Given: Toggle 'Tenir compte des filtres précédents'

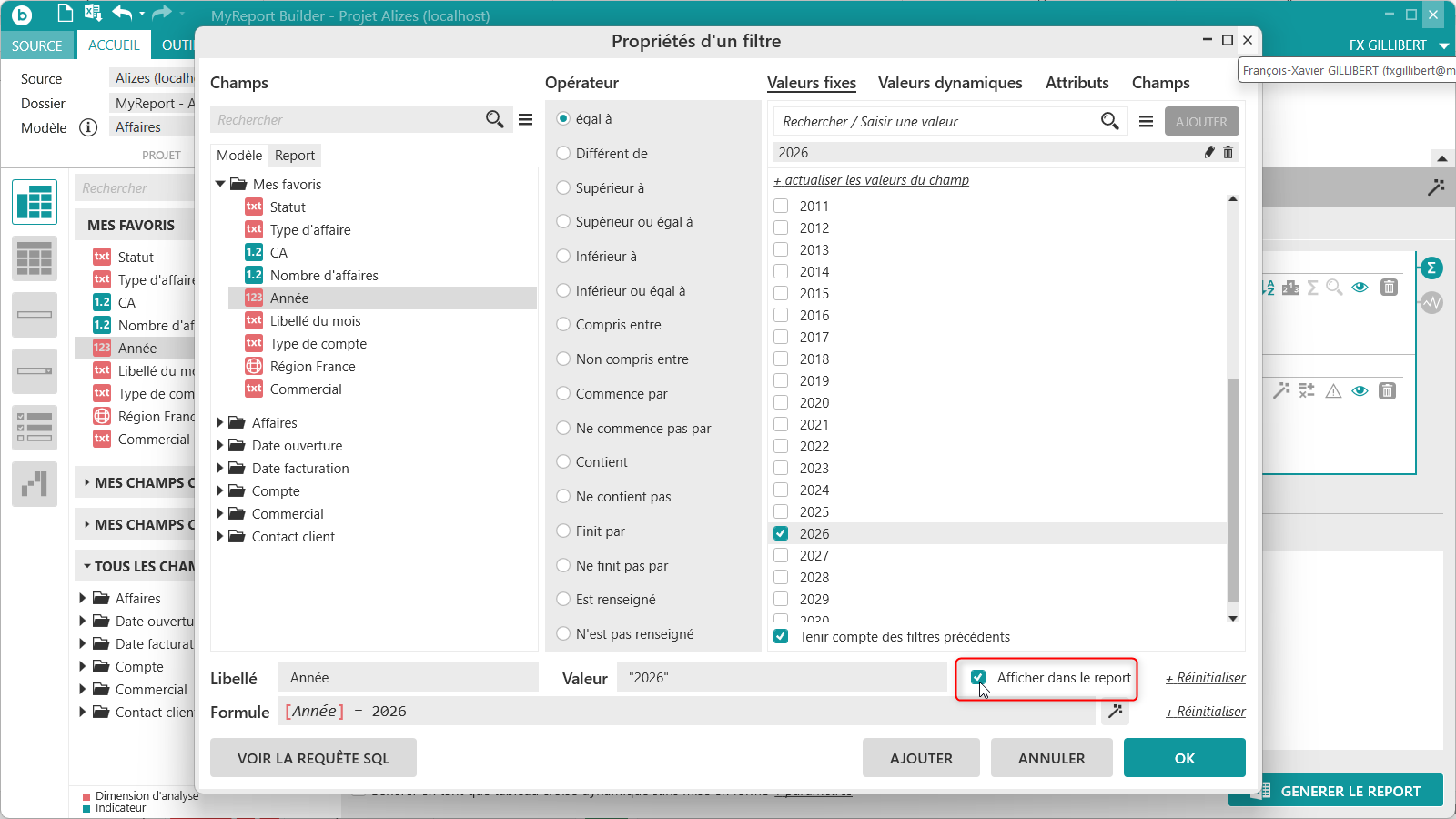Looking at the screenshot, I should click(x=781, y=636).
